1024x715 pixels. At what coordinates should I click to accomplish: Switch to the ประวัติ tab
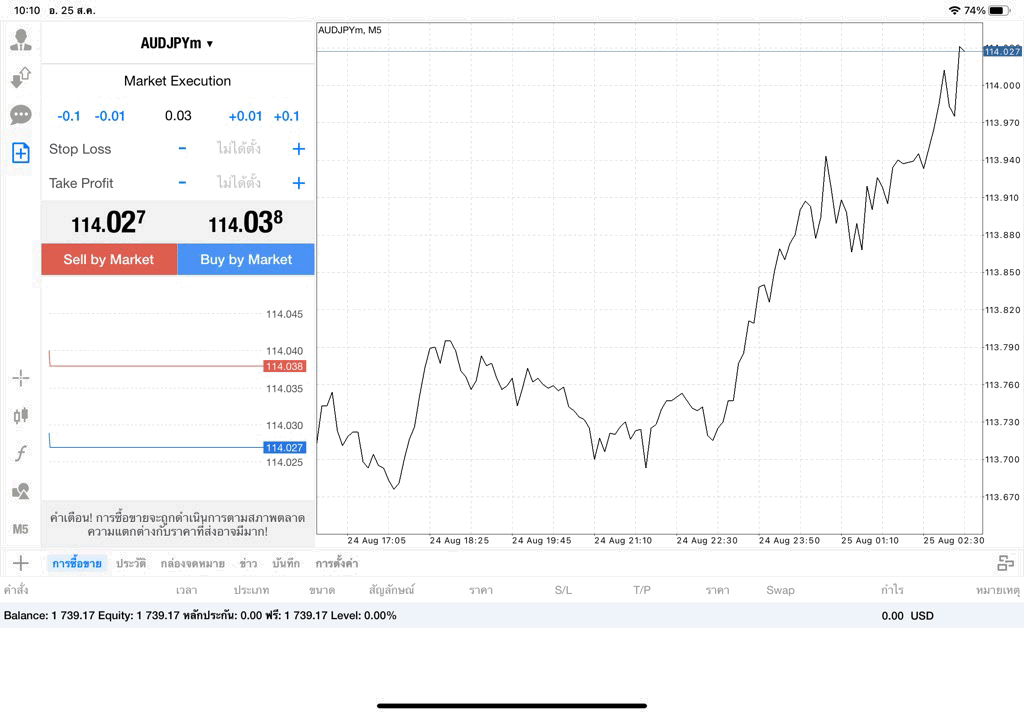pos(131,564)
